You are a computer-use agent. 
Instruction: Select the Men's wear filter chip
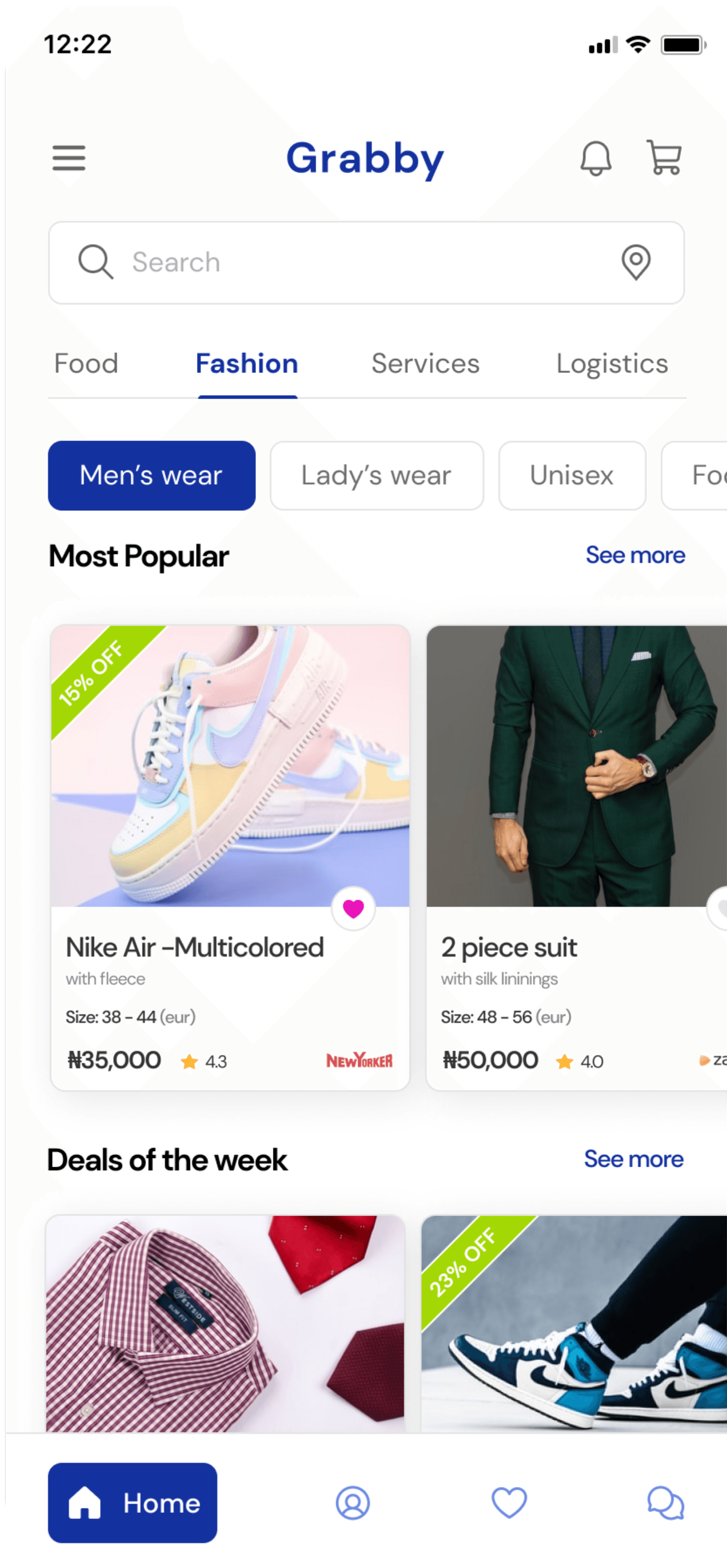(x=151, y=475)
